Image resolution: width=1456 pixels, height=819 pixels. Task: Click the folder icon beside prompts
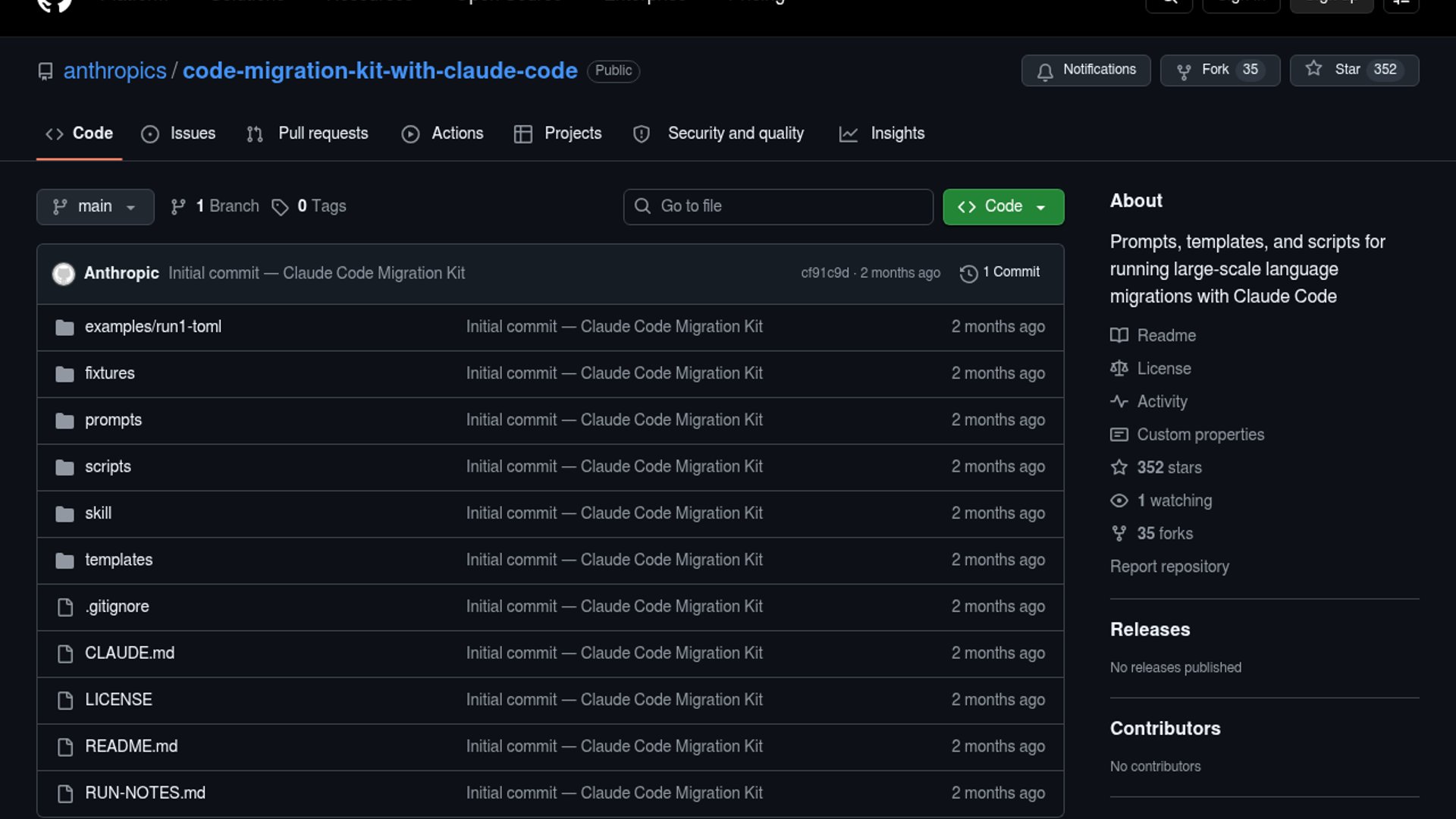pos(65,420)
